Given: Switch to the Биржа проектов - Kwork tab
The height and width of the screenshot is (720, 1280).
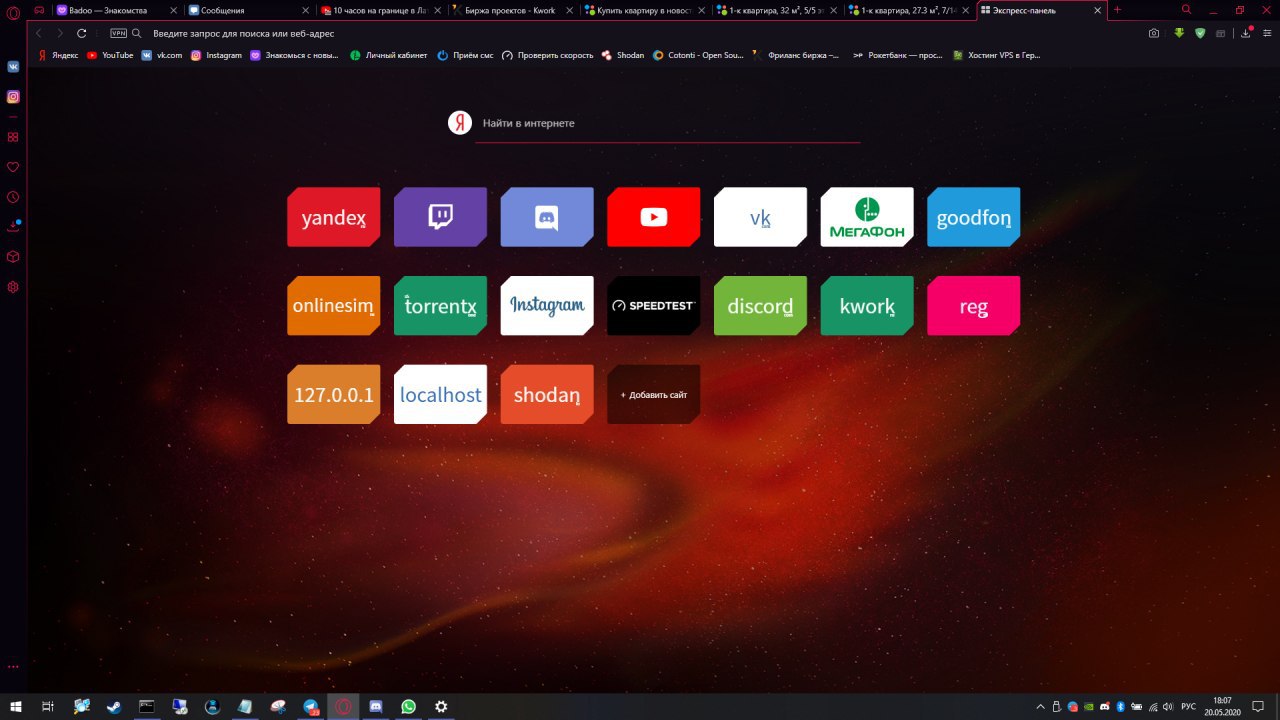Looking at the screenshot, I should tap(513, 10).
